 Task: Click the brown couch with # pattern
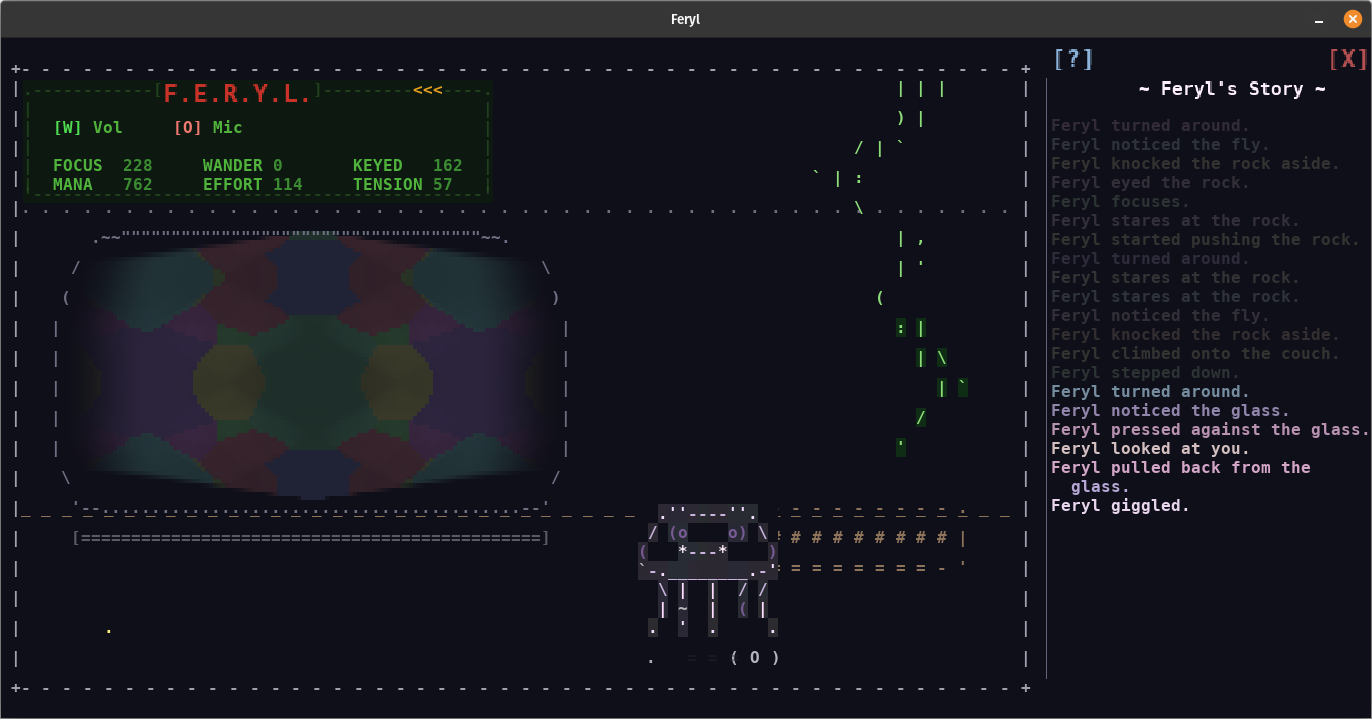872,540
